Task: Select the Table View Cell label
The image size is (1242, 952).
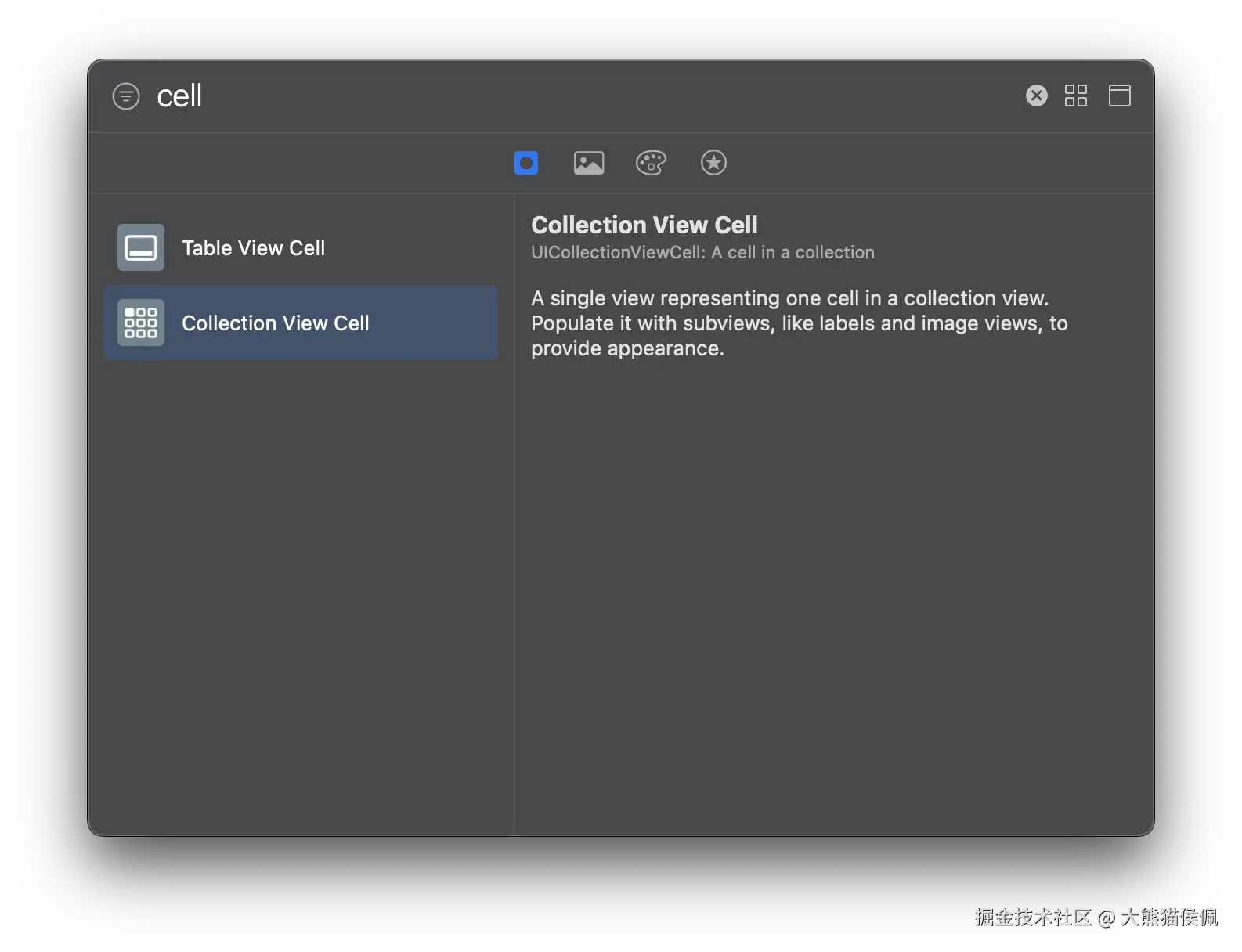Action: point(253,248)
